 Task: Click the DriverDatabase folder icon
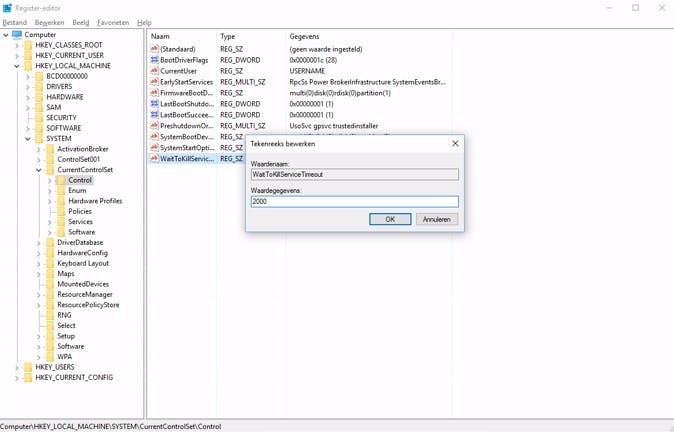(50, 242)
